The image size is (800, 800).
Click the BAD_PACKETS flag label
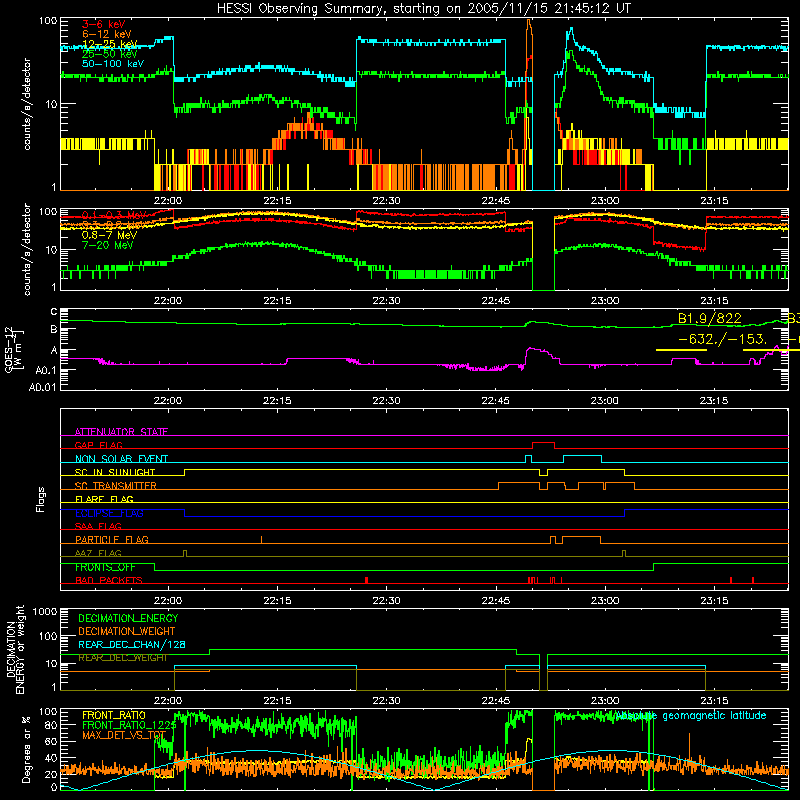(109, 580)
